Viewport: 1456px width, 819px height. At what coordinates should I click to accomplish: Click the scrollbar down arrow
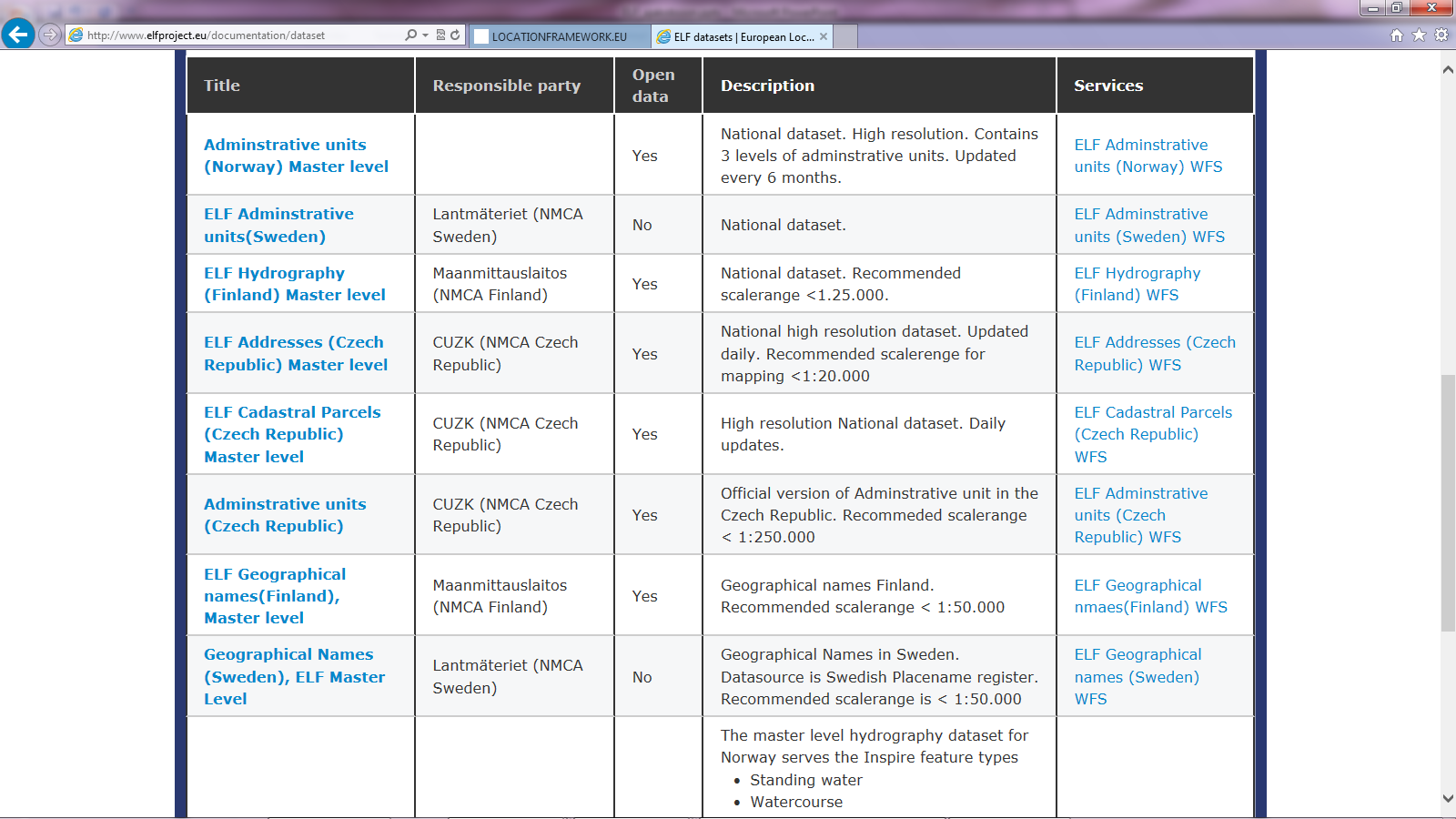pyautogui.click(x=1448, y=798)
